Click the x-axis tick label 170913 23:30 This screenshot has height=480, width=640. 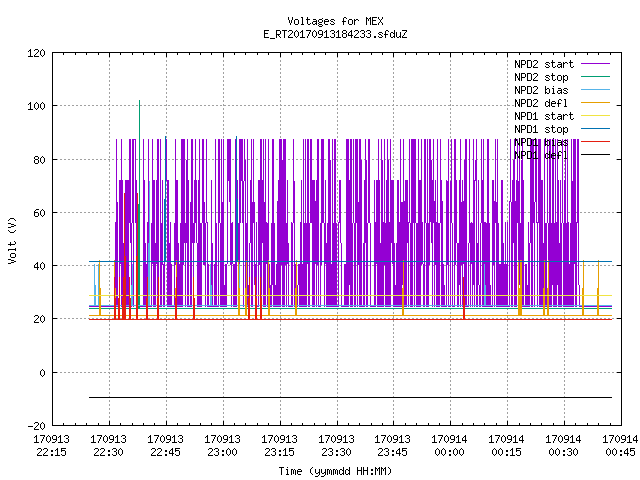click(x=336, y=446)
